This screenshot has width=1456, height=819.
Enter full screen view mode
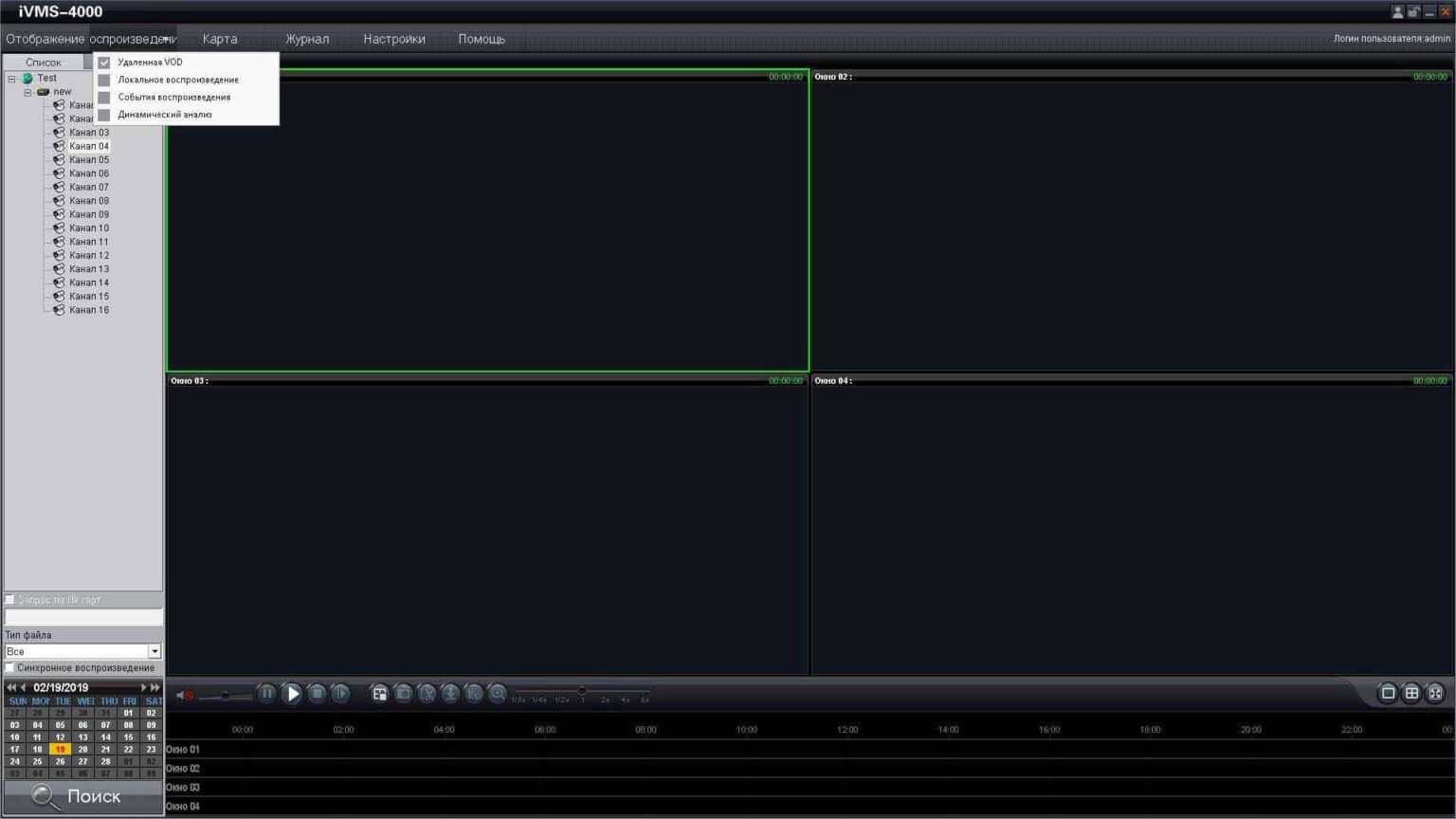[1435, 693]
